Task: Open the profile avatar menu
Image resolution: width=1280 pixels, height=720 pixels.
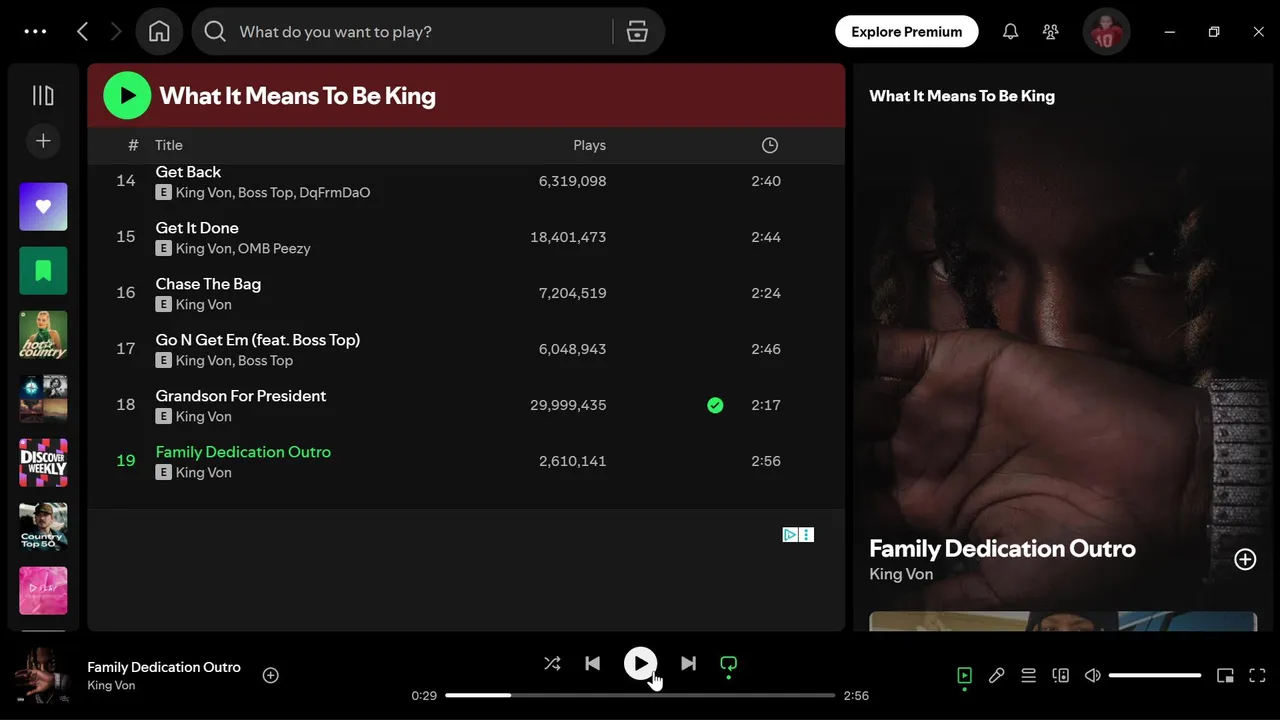Action: point(1106,32)
